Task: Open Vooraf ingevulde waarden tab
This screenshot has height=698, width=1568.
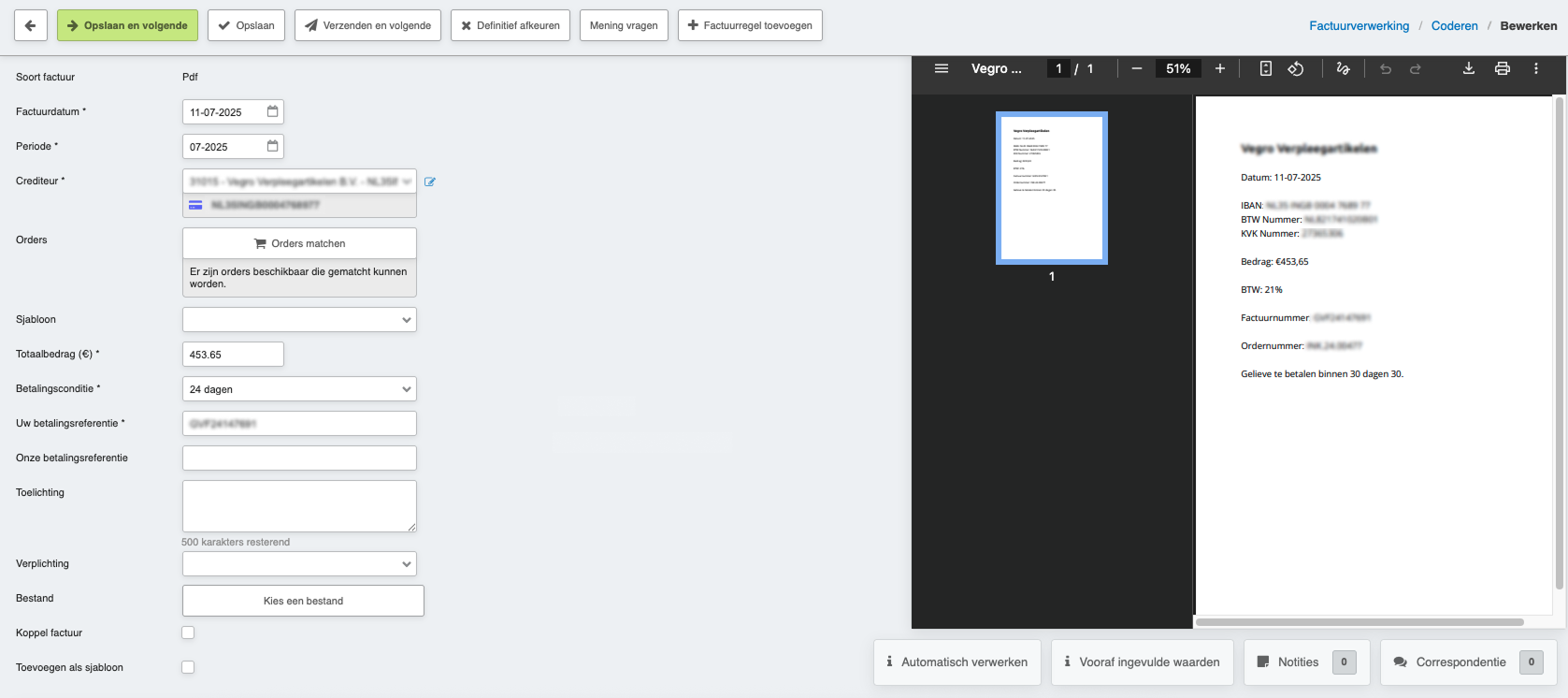Action: tap(1143, 662)
